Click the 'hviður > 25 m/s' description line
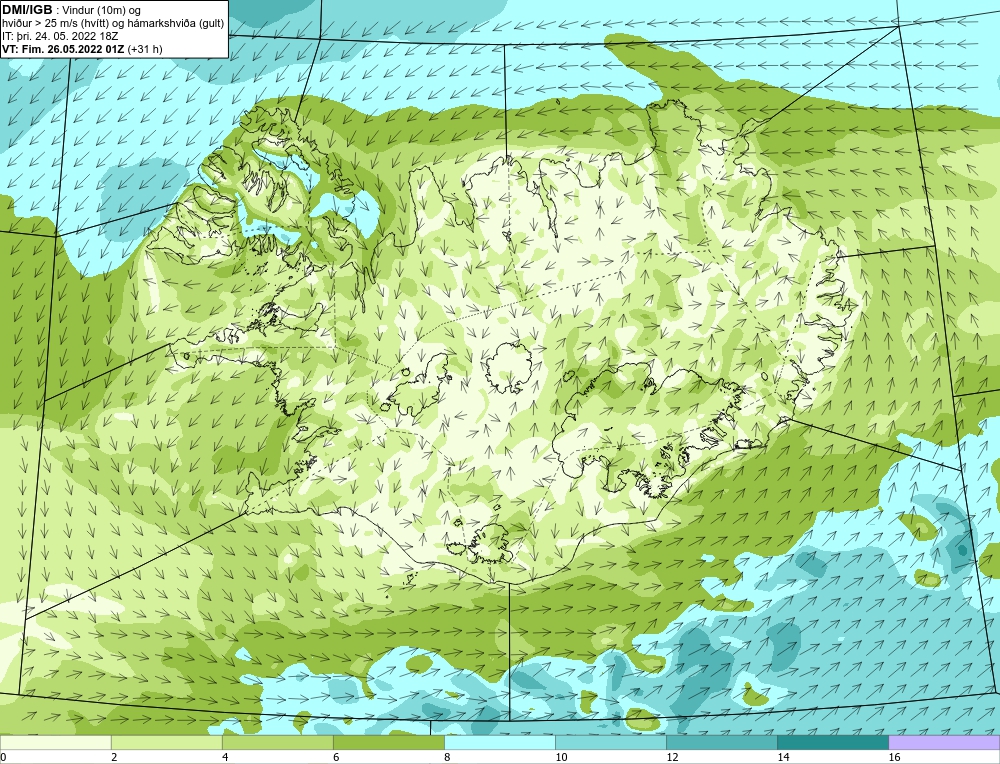 (113, 24)
